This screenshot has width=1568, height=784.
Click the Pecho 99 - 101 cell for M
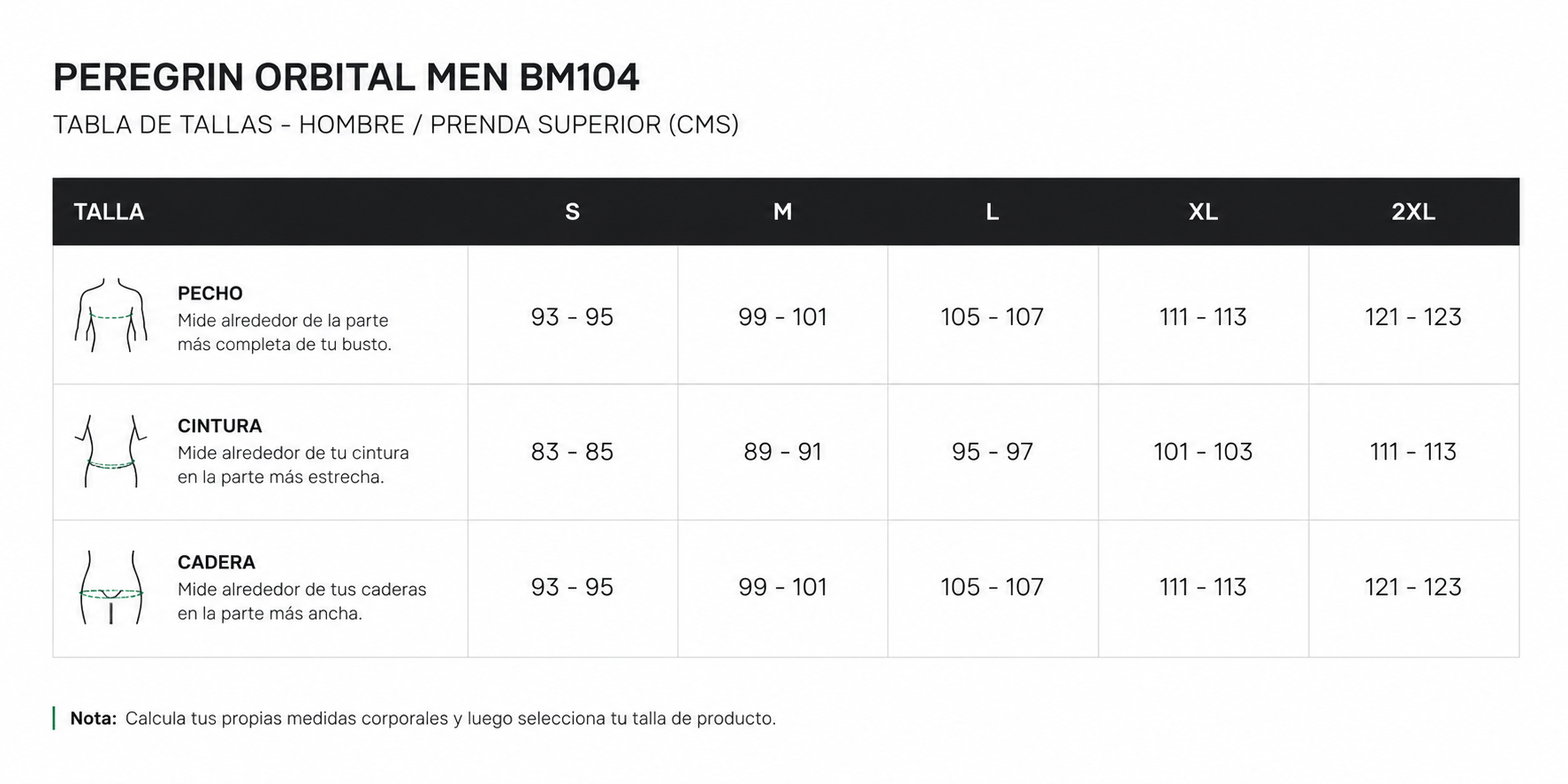click(x=782, y=316)
